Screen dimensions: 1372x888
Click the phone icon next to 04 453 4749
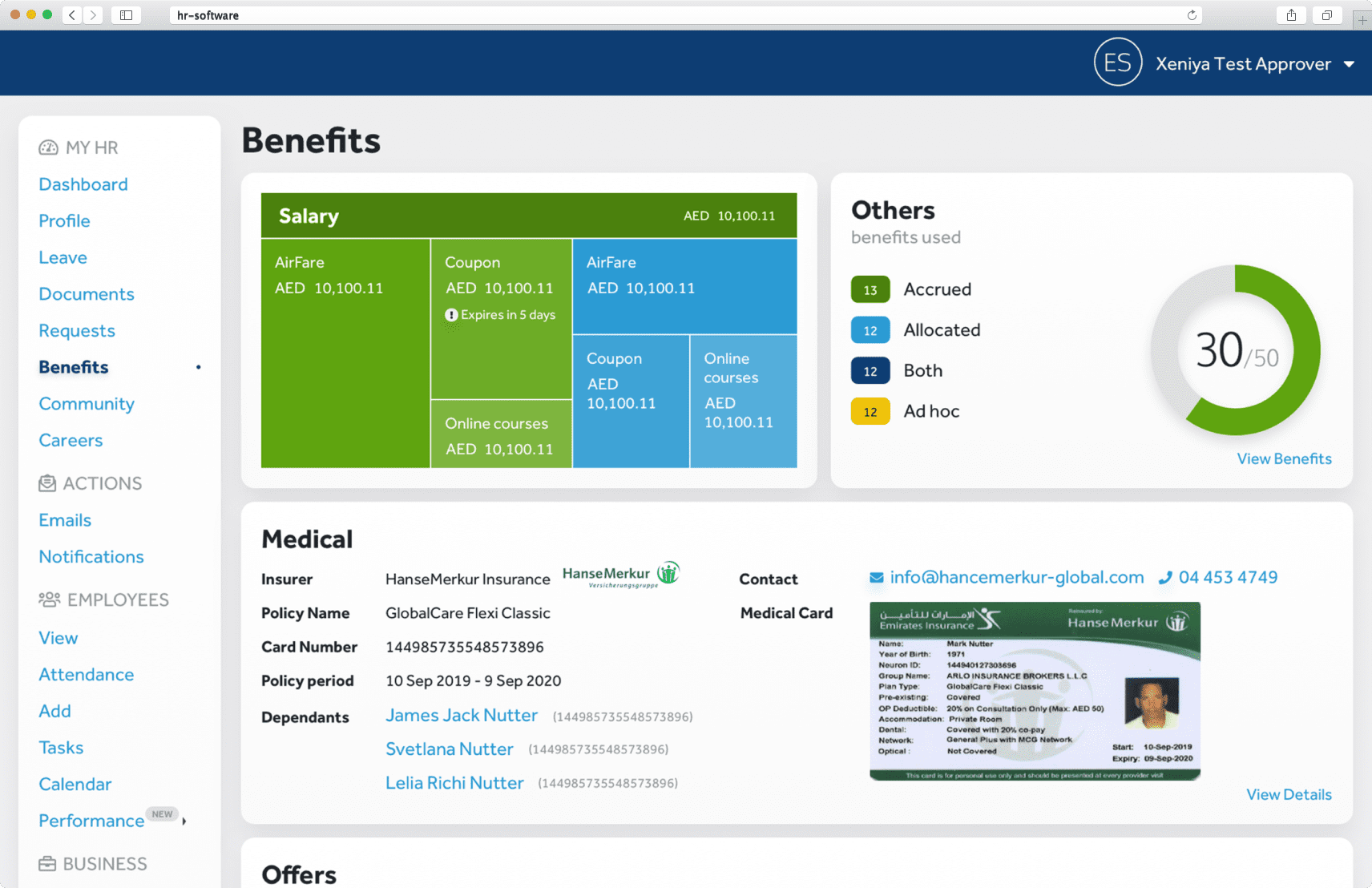(x=1166, y=576)
